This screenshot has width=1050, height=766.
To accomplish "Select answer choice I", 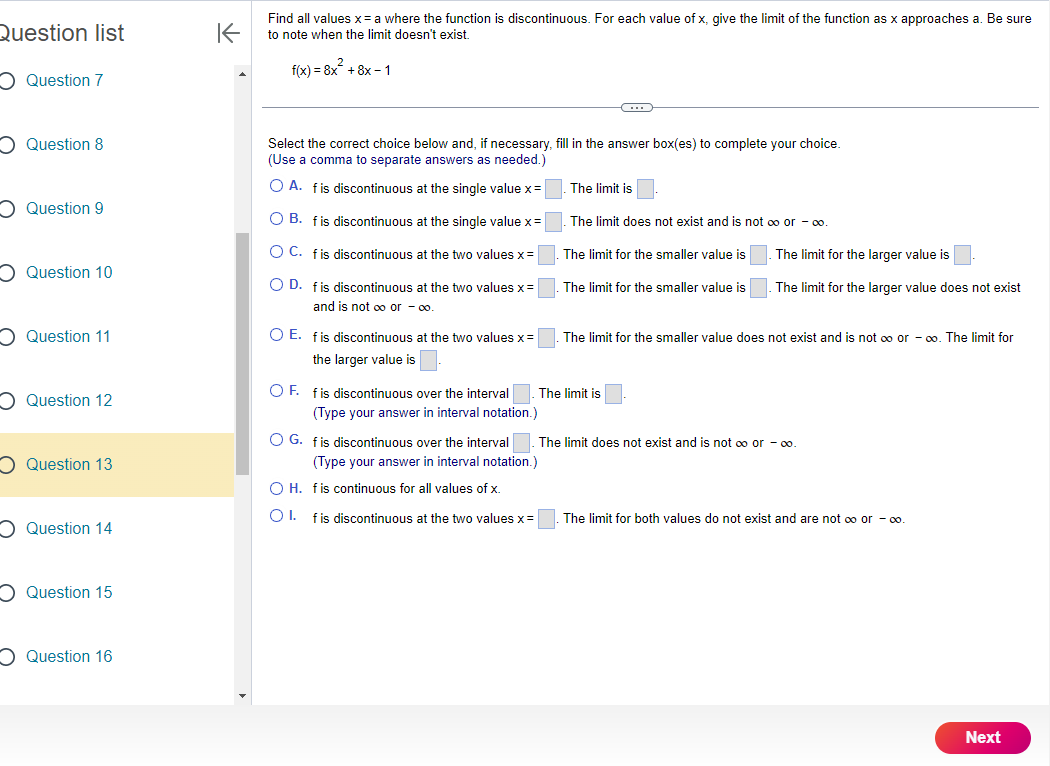I will click(276, 516).
